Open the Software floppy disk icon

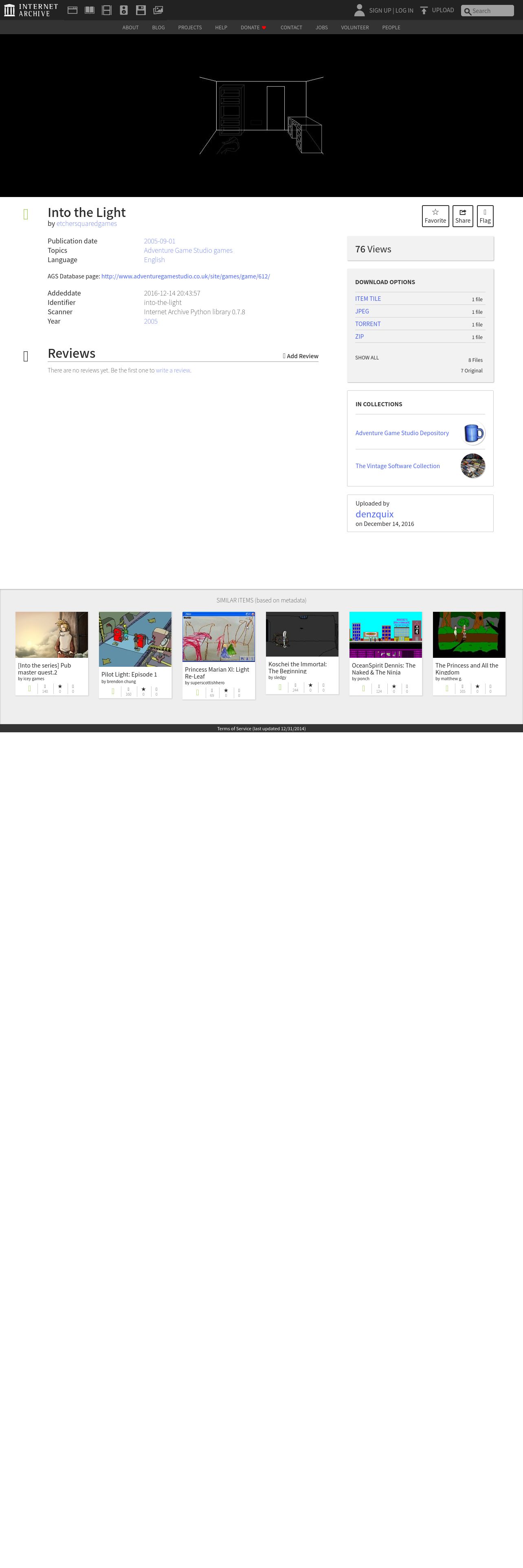coord(141,10)
